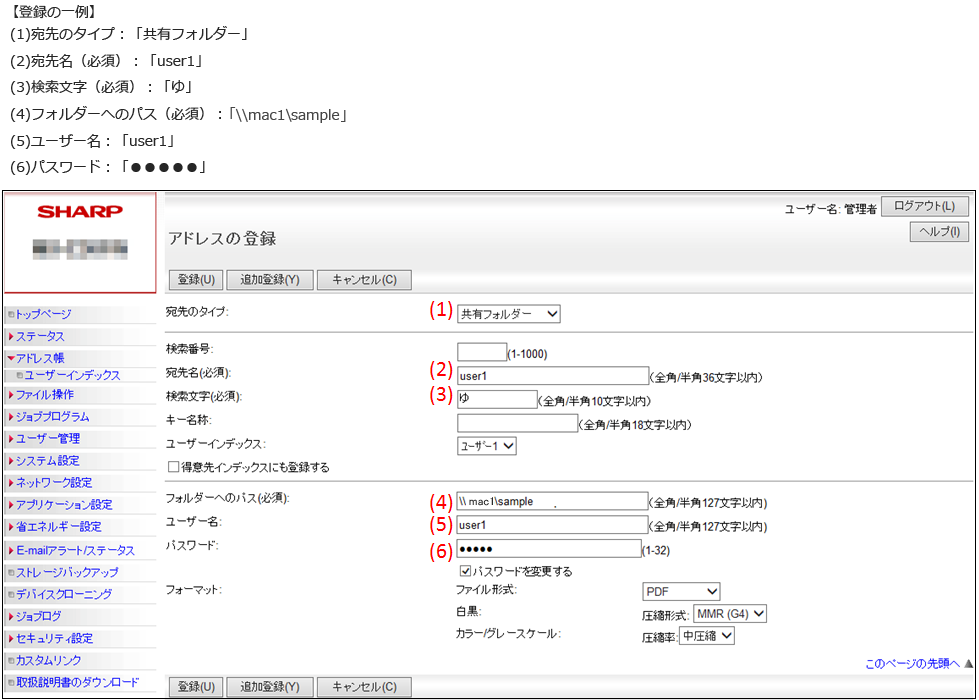
Task: Click the ログアウト(L) button
Action: (x=924, y=206)
